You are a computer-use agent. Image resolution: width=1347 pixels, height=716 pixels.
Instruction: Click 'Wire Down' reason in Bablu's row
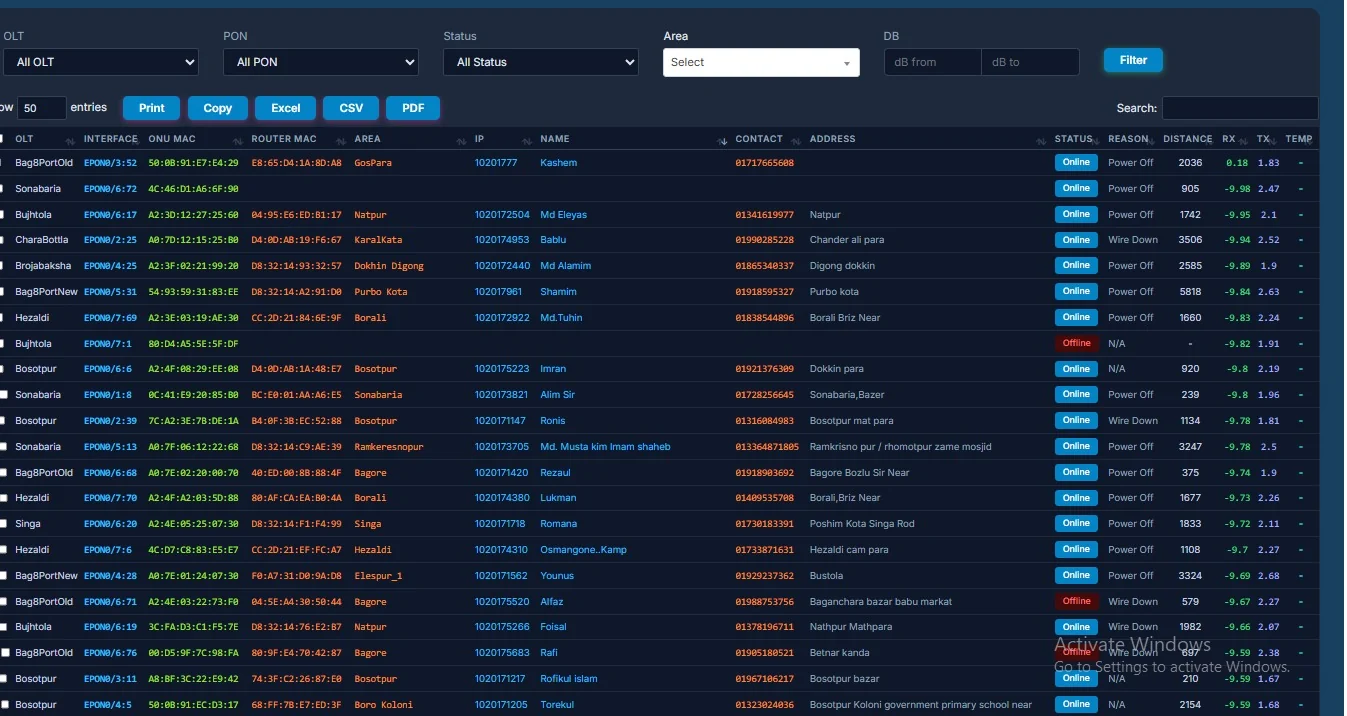(x=1133, y=240)
